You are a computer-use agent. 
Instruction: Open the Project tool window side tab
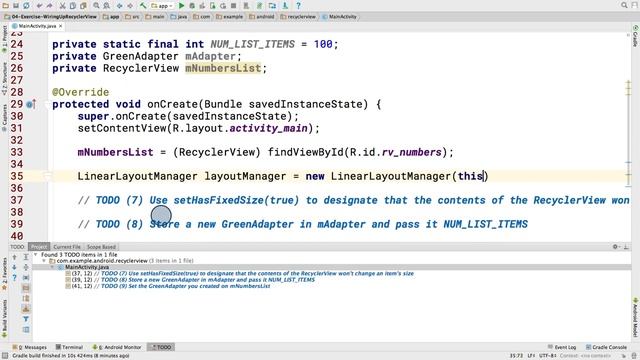click(4, 39)
